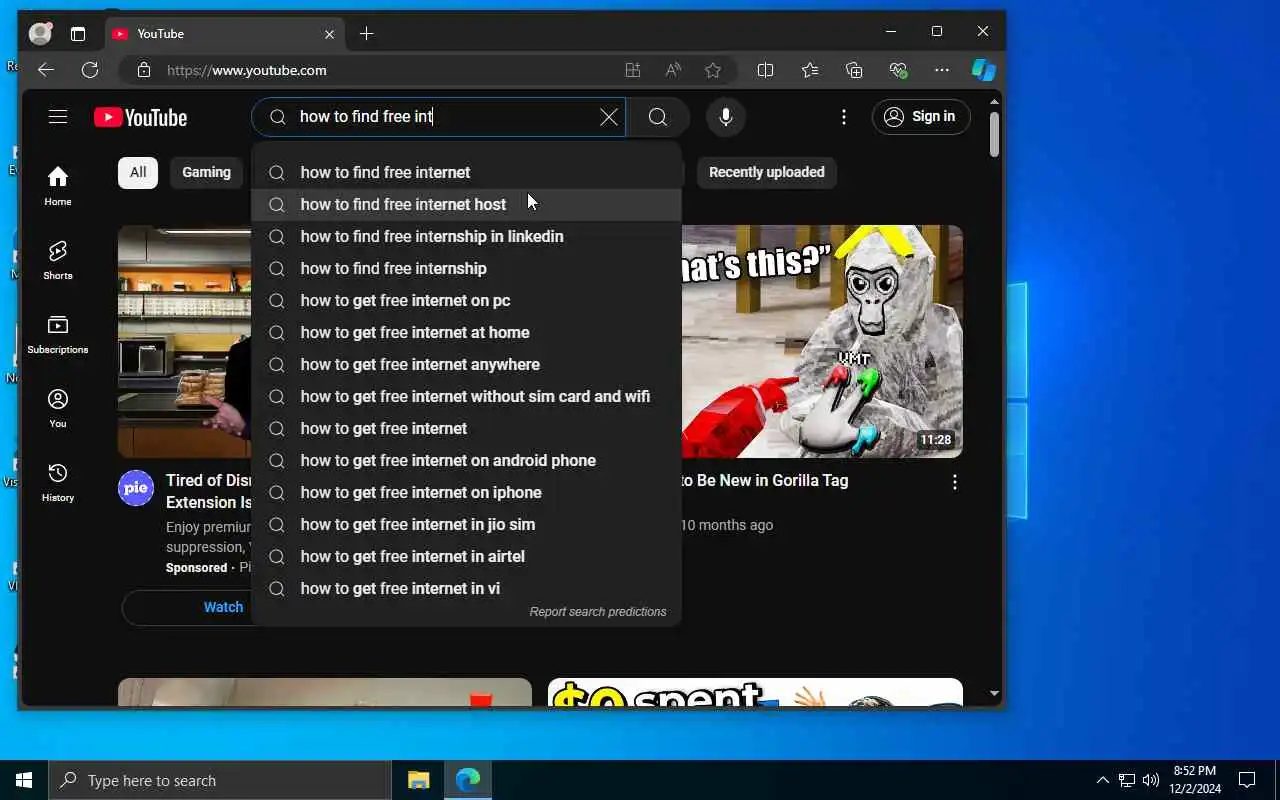The width and height of the screenshot is (1280, 800).
Task: Click Report search predictions link
Action: [598, 612]
